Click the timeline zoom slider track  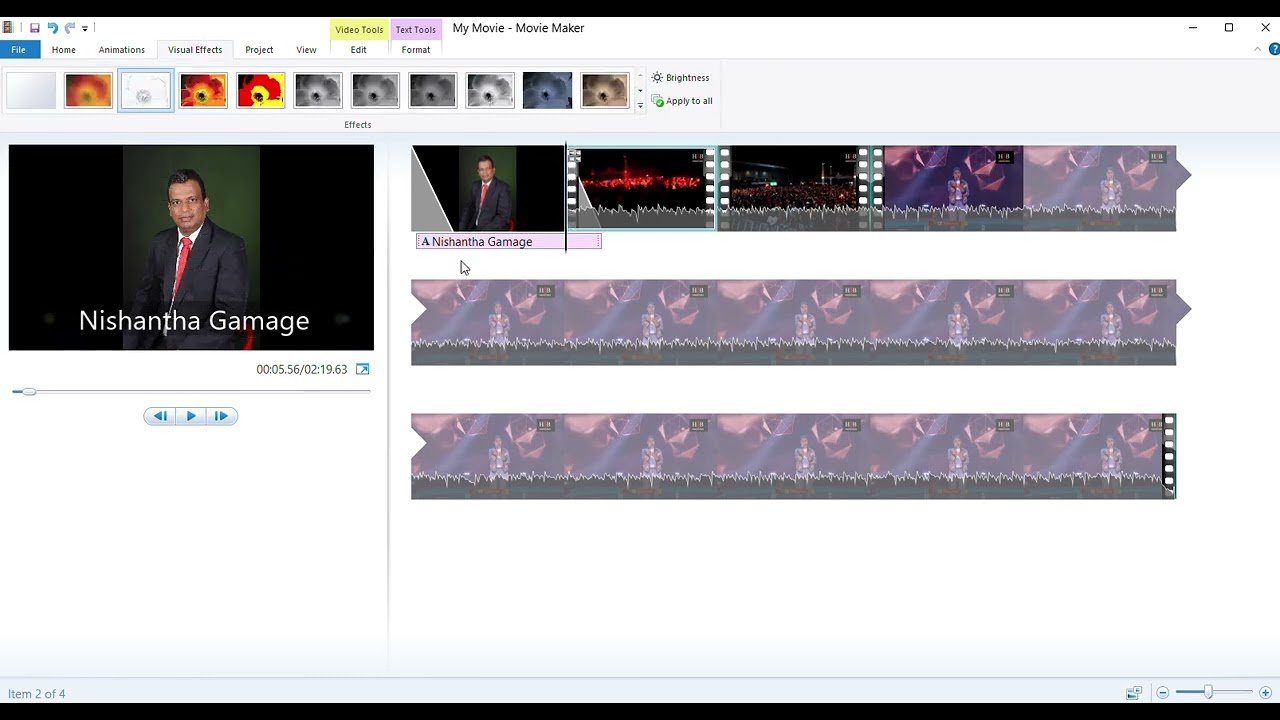pyautogui.click(x=1214, y=693)
